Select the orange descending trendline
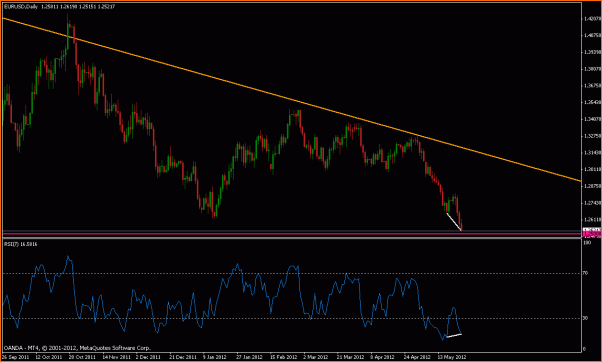Viewport: 602px width, 362px height. coord(292,100)
